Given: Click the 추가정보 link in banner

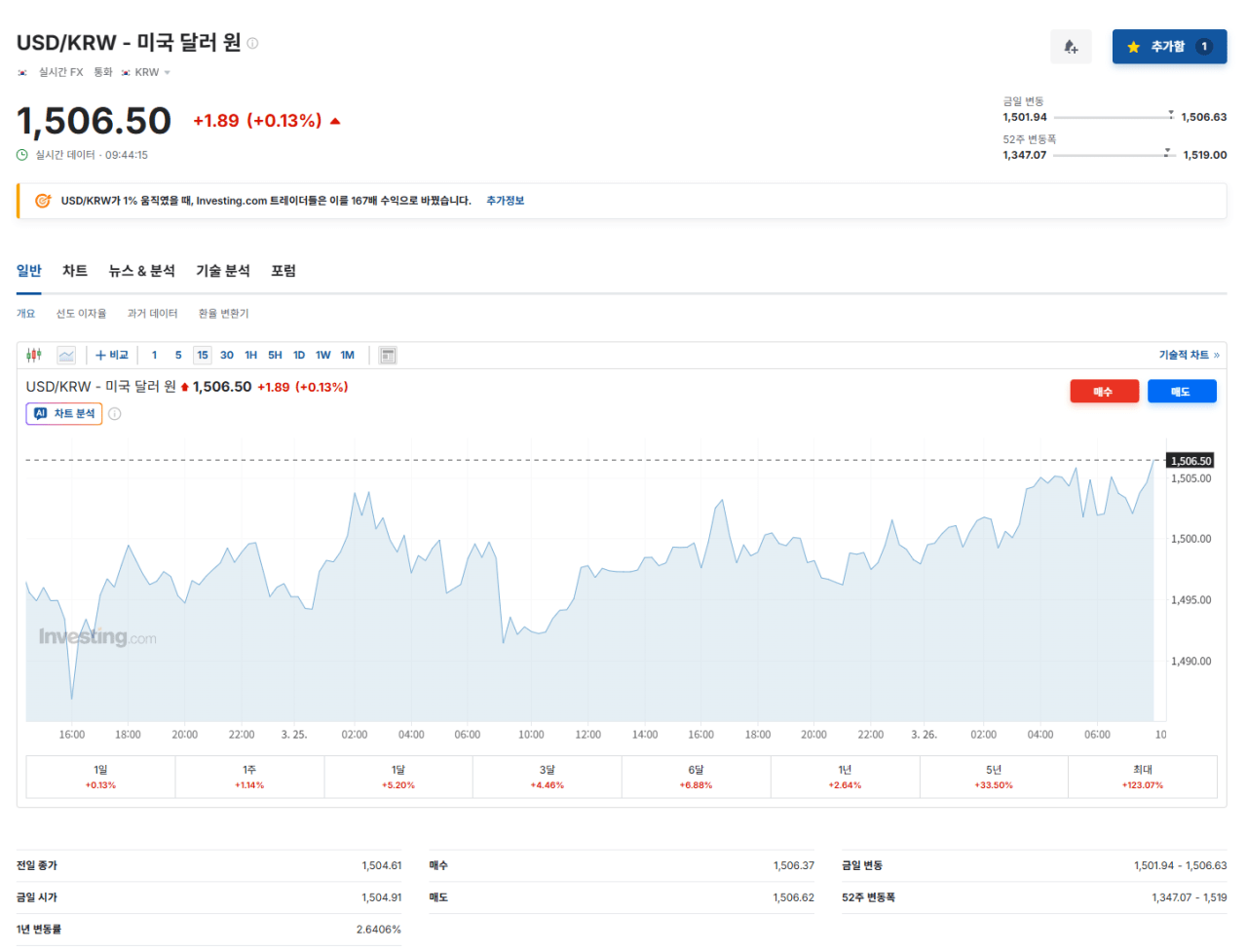Looking at the screenshot, I should click(x=505, y=201).
